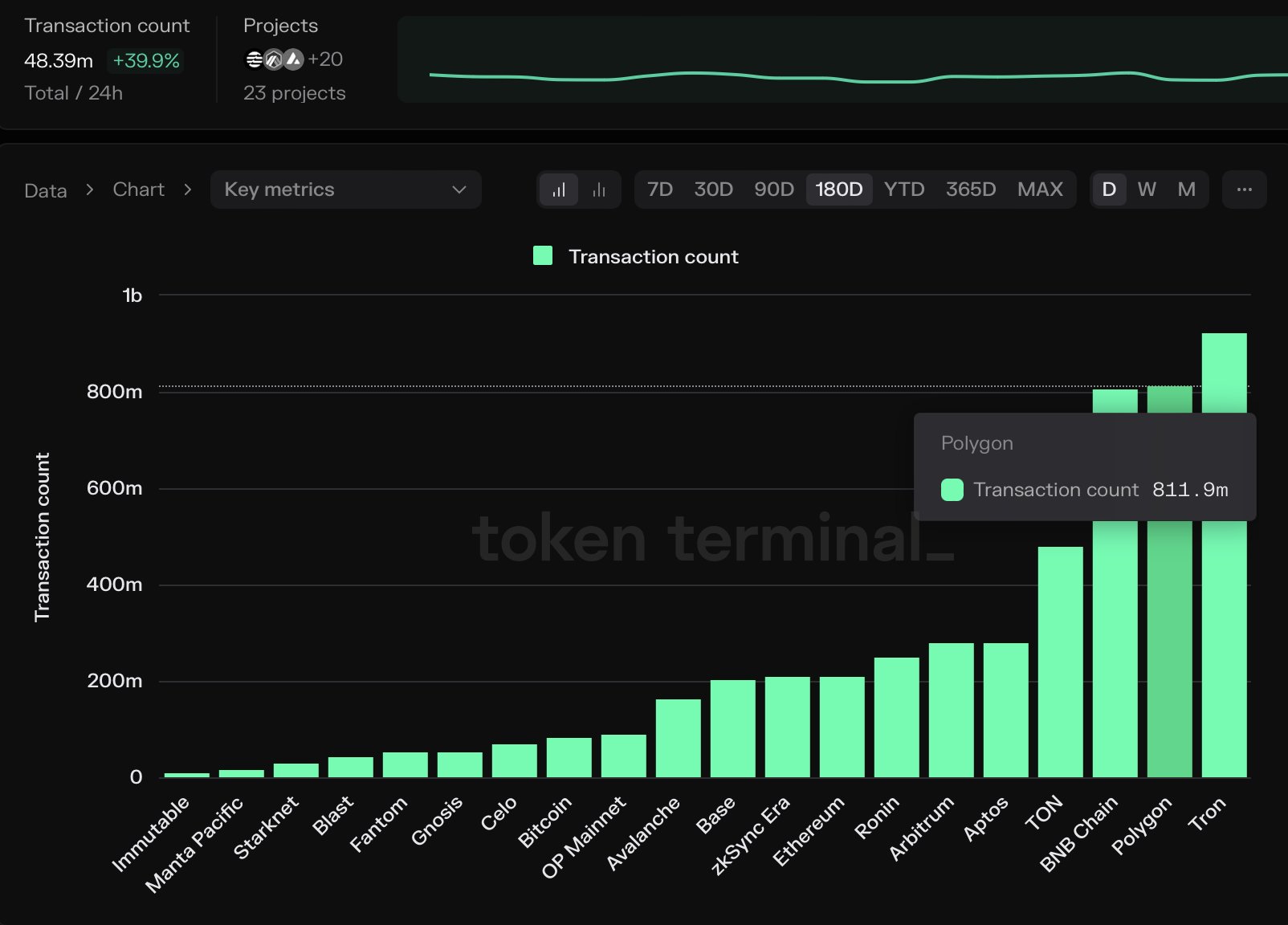Go to the Chart breadcrumb
1288x925 pixels.
tap(139, 189)
